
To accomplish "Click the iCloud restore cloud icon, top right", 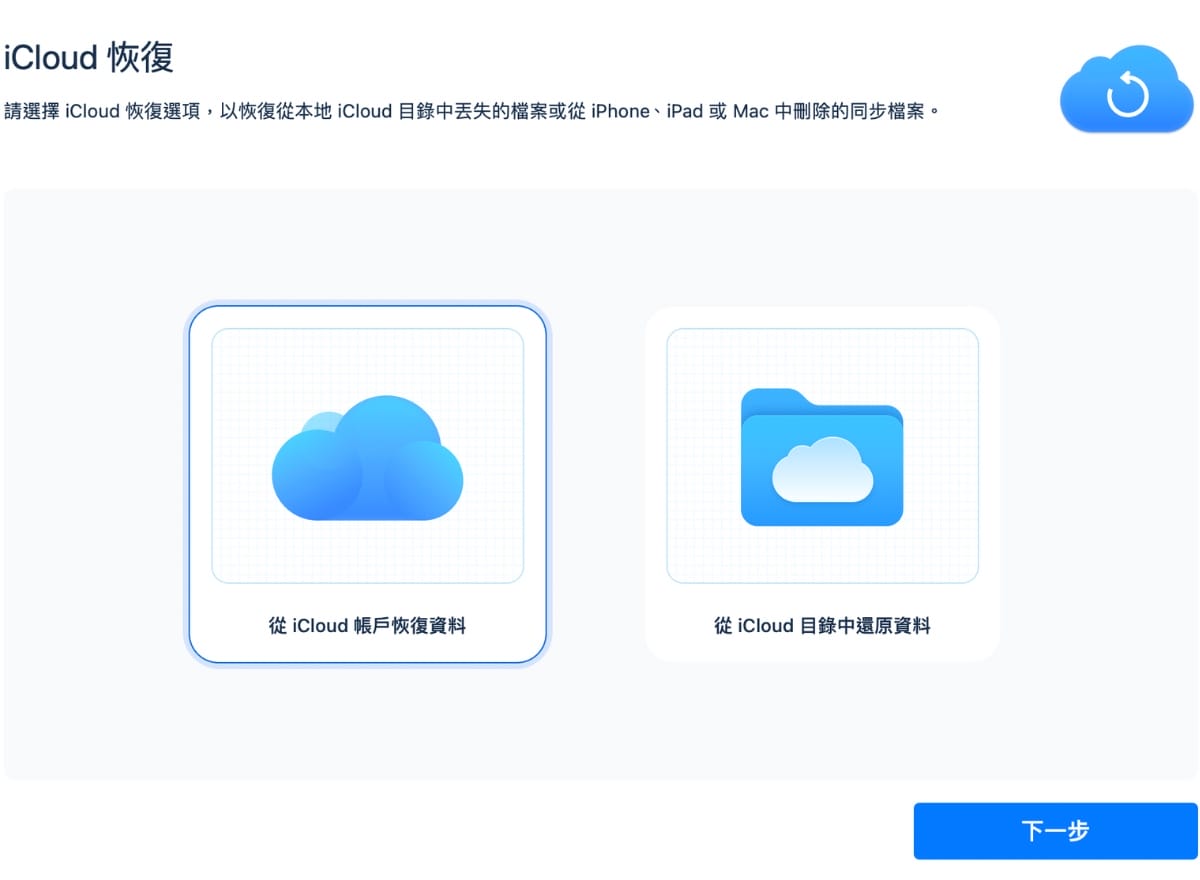I will coord(1127,89).
